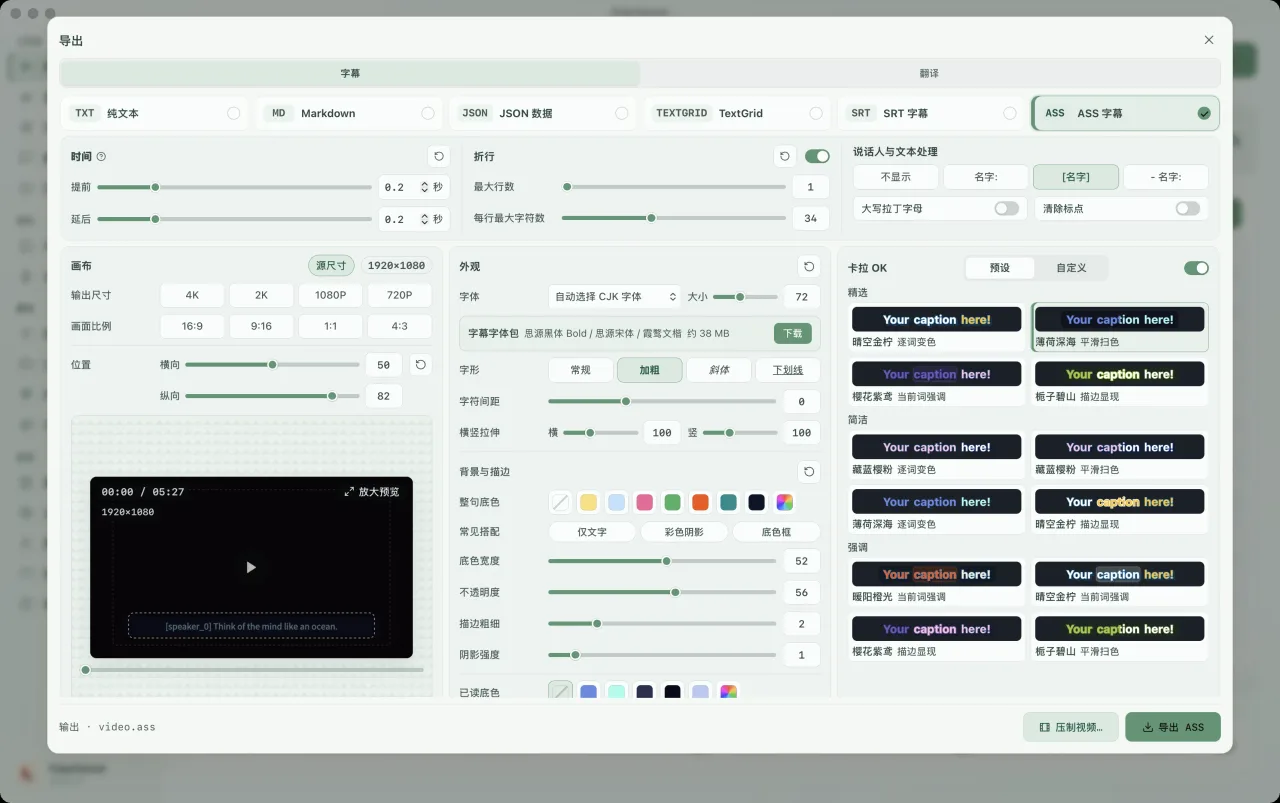Disable the 卡拉 OK switch
1280x803 pixels.
pos(1196,268)
